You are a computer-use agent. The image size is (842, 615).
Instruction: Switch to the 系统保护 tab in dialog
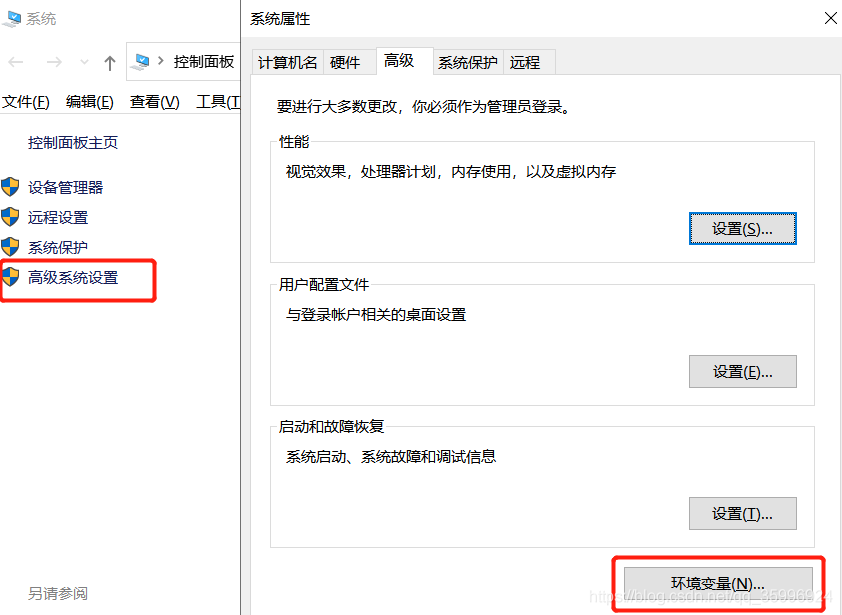point(467,62)
